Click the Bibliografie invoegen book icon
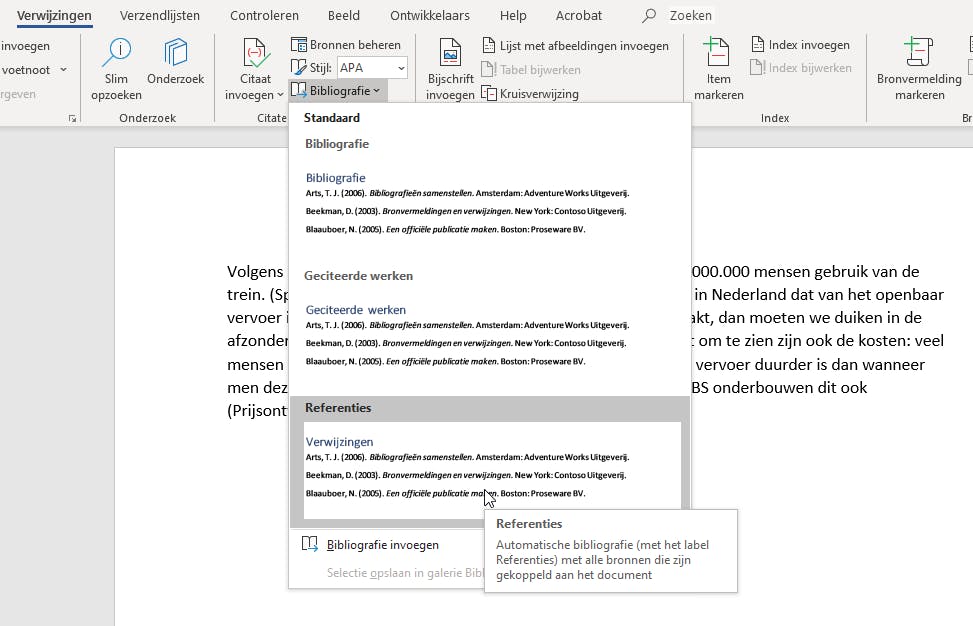 (310, 544)
